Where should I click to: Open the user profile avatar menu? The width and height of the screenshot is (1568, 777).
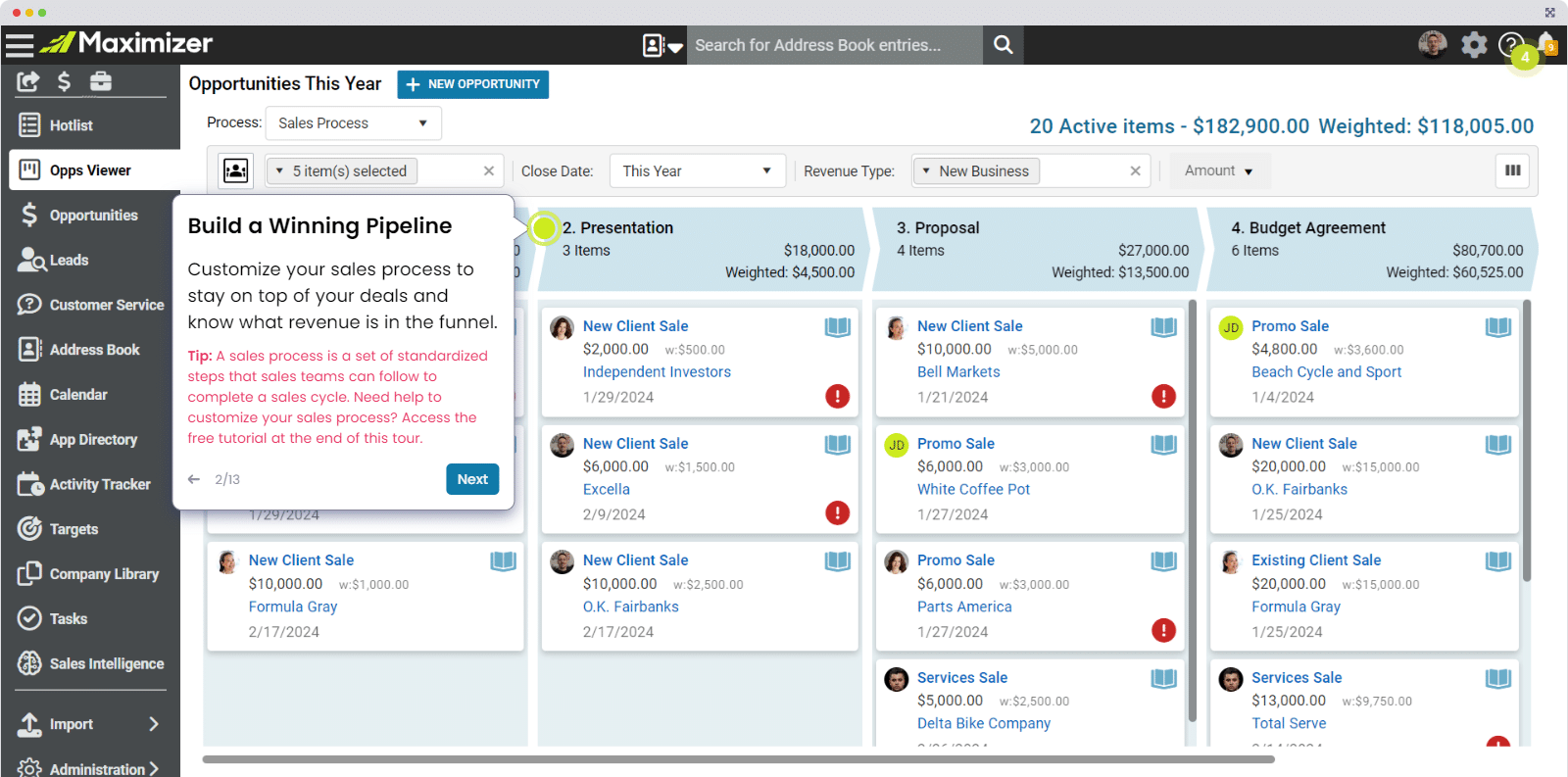(1433, 44)
